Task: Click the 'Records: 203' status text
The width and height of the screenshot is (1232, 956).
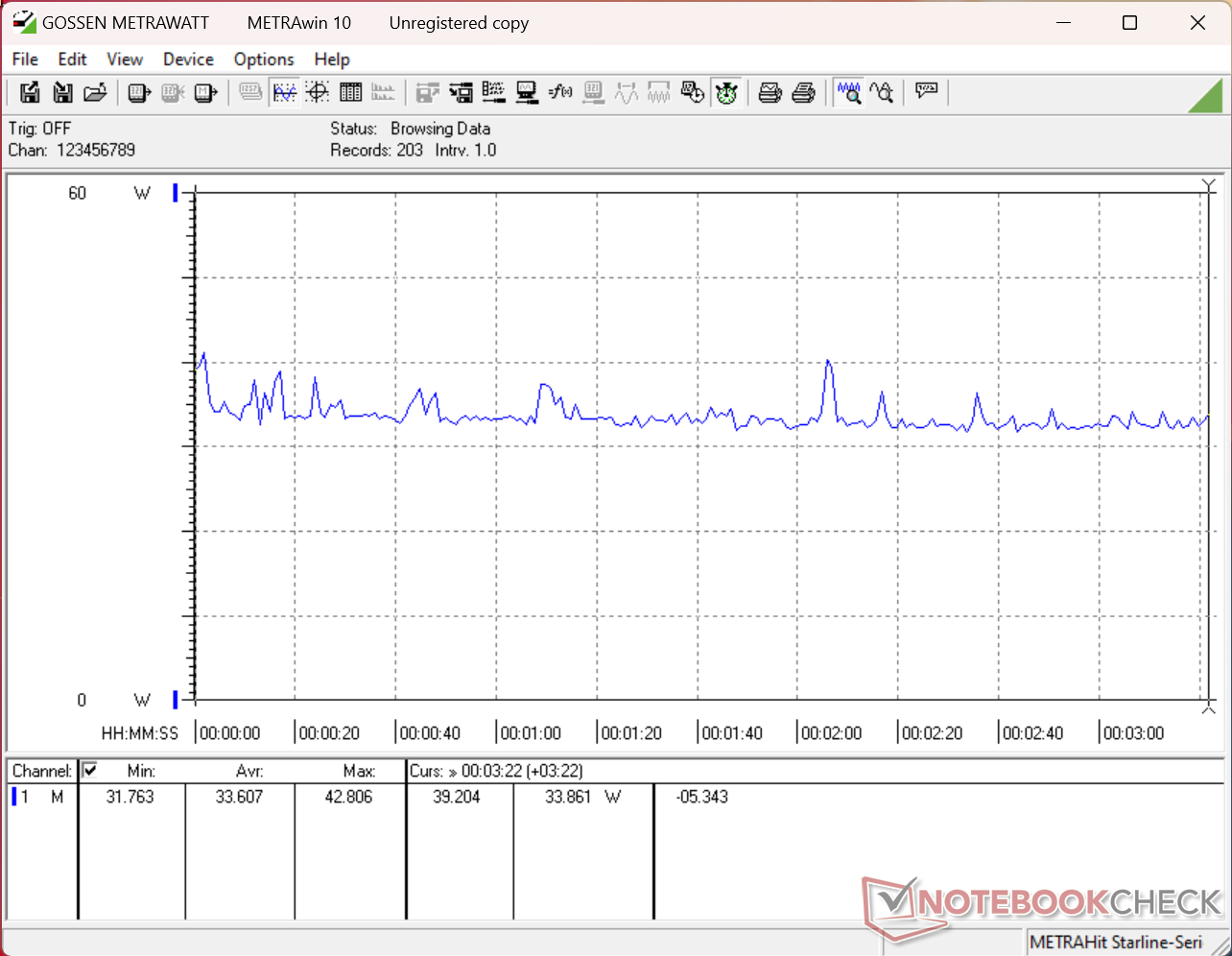Action: coord(377,150)
